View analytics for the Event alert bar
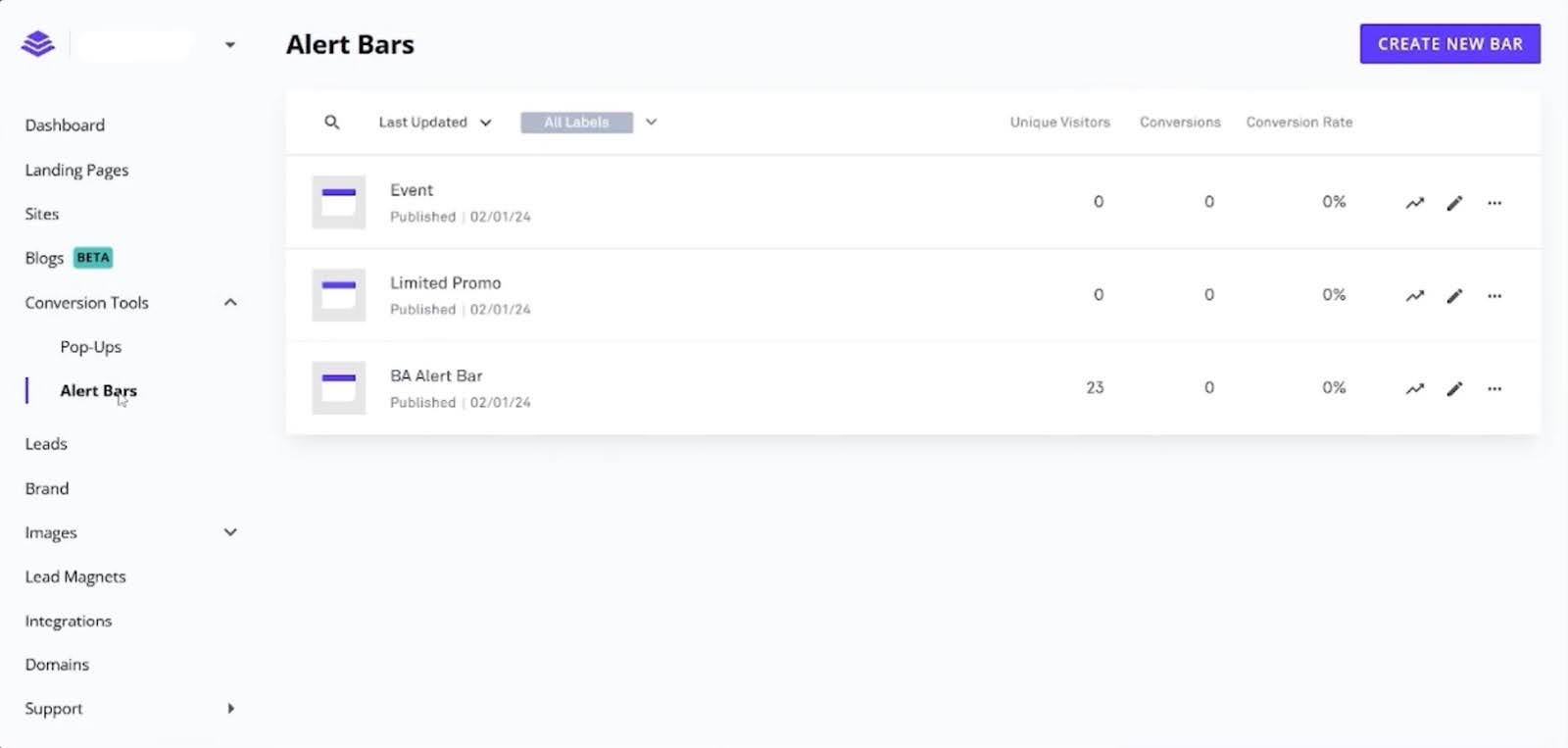Image resolution: width=1568 pixels, height=748 pixels. coord(1415,203)
